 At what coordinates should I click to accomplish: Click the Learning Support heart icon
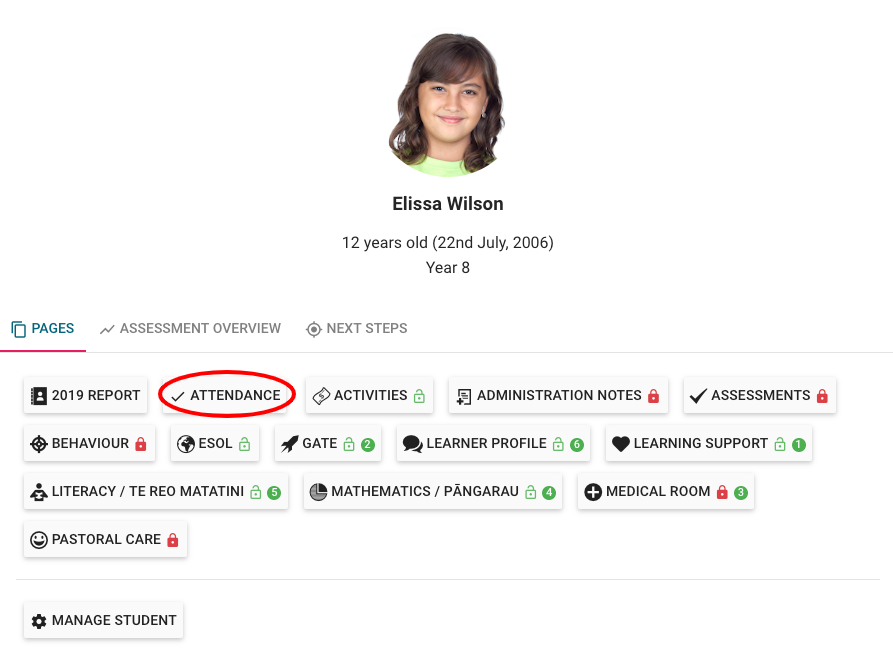click(621, 443)
